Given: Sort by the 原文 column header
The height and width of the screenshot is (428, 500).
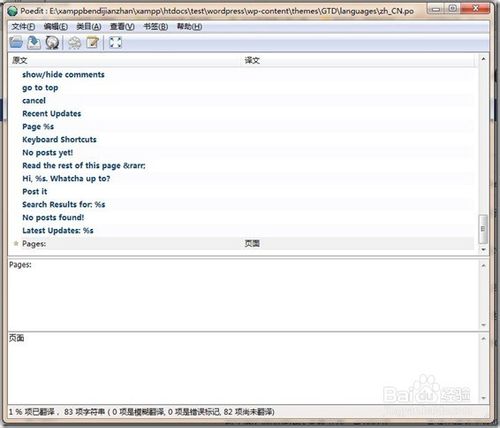Looking at the screenshot, I should [x=126, y=60].
